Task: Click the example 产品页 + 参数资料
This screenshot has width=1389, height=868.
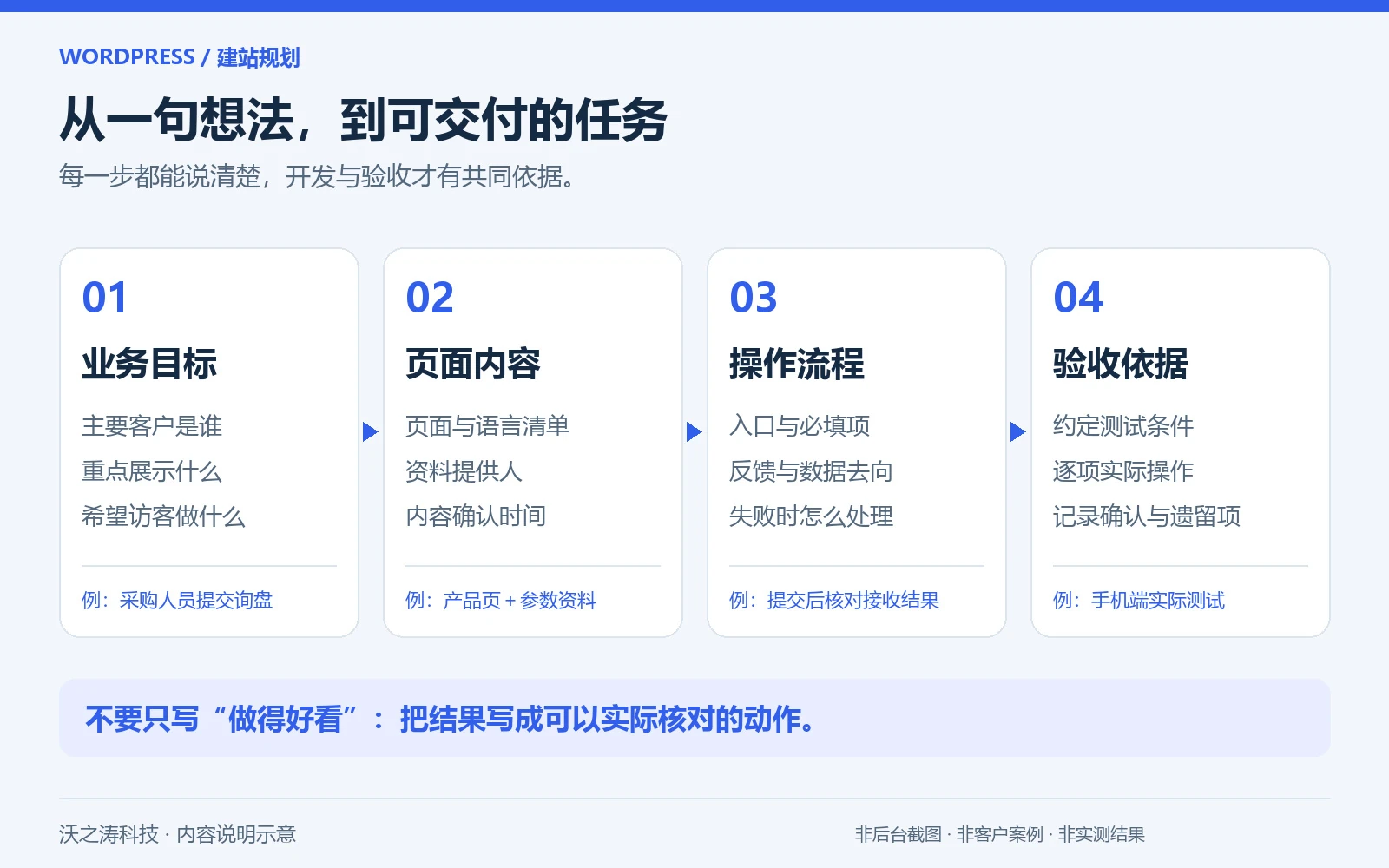Action: click(x=519, y=601)
